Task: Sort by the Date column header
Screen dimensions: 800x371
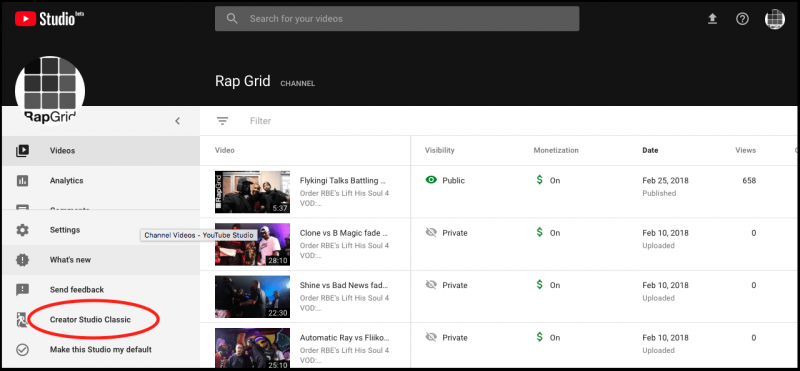Action: [x=650, y=151]
